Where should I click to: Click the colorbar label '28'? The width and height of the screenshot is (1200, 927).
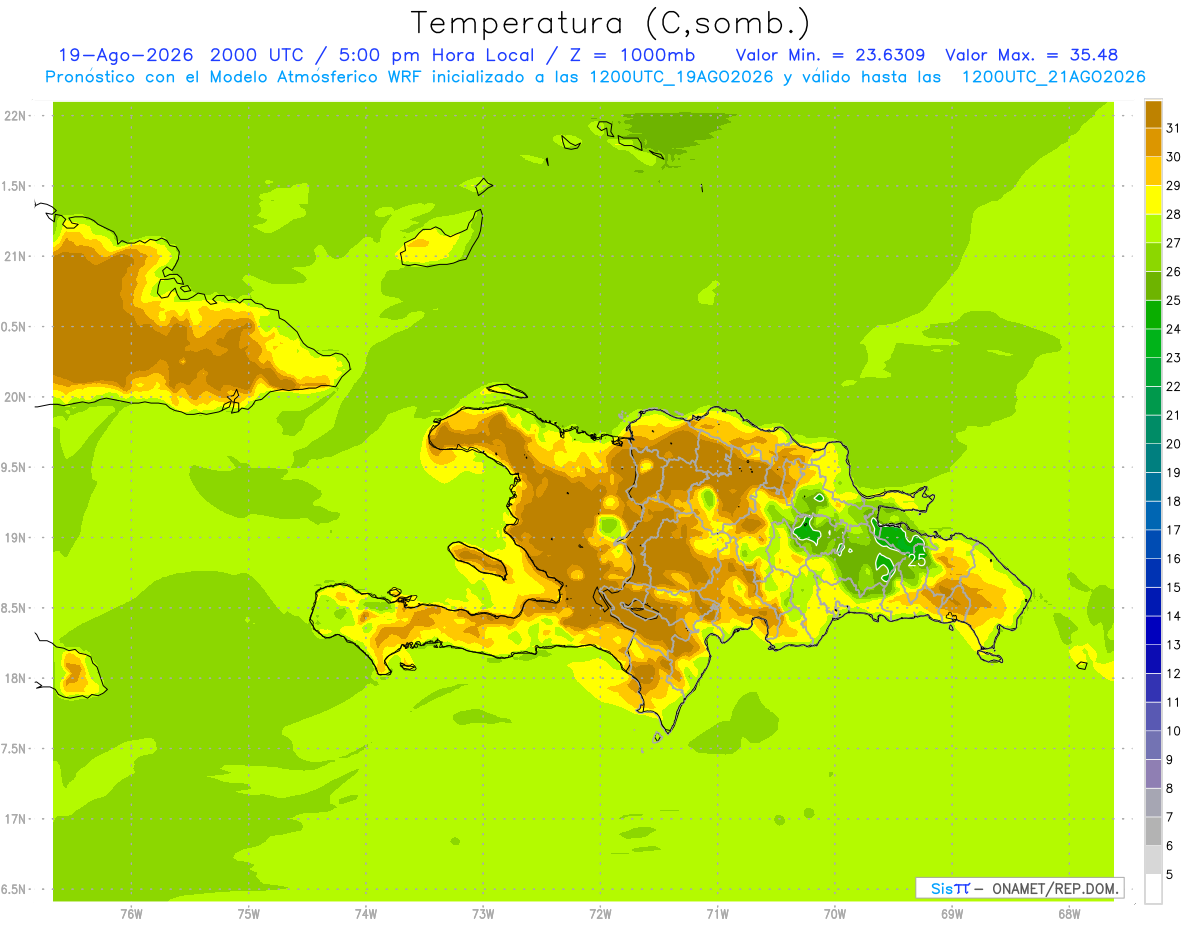point(1174,214)
